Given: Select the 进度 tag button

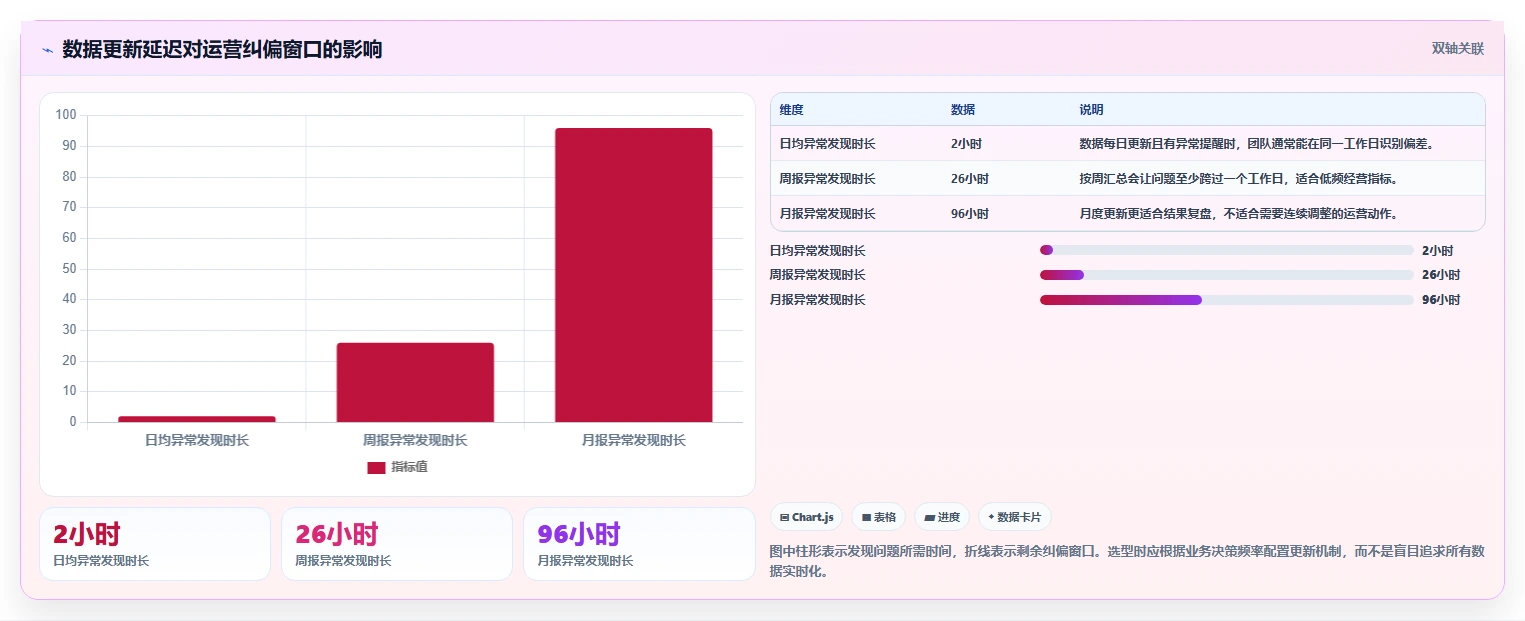Looking at the screenshot, I should pos(941,517).
